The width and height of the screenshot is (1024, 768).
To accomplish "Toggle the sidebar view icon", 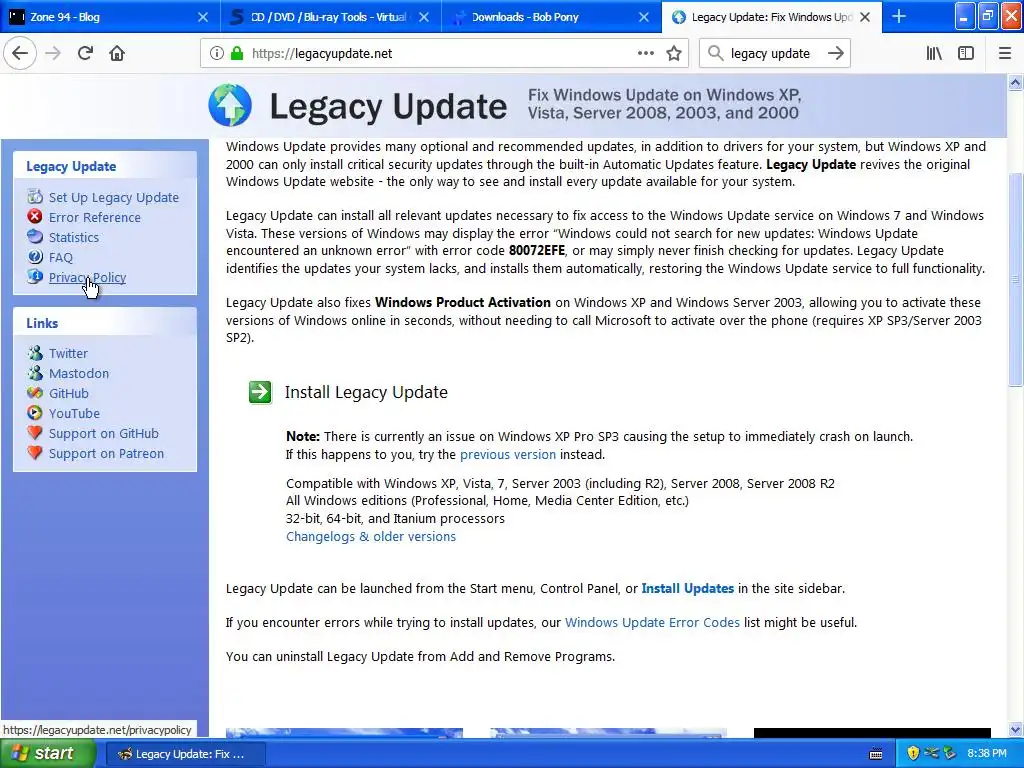I will 966,54.
